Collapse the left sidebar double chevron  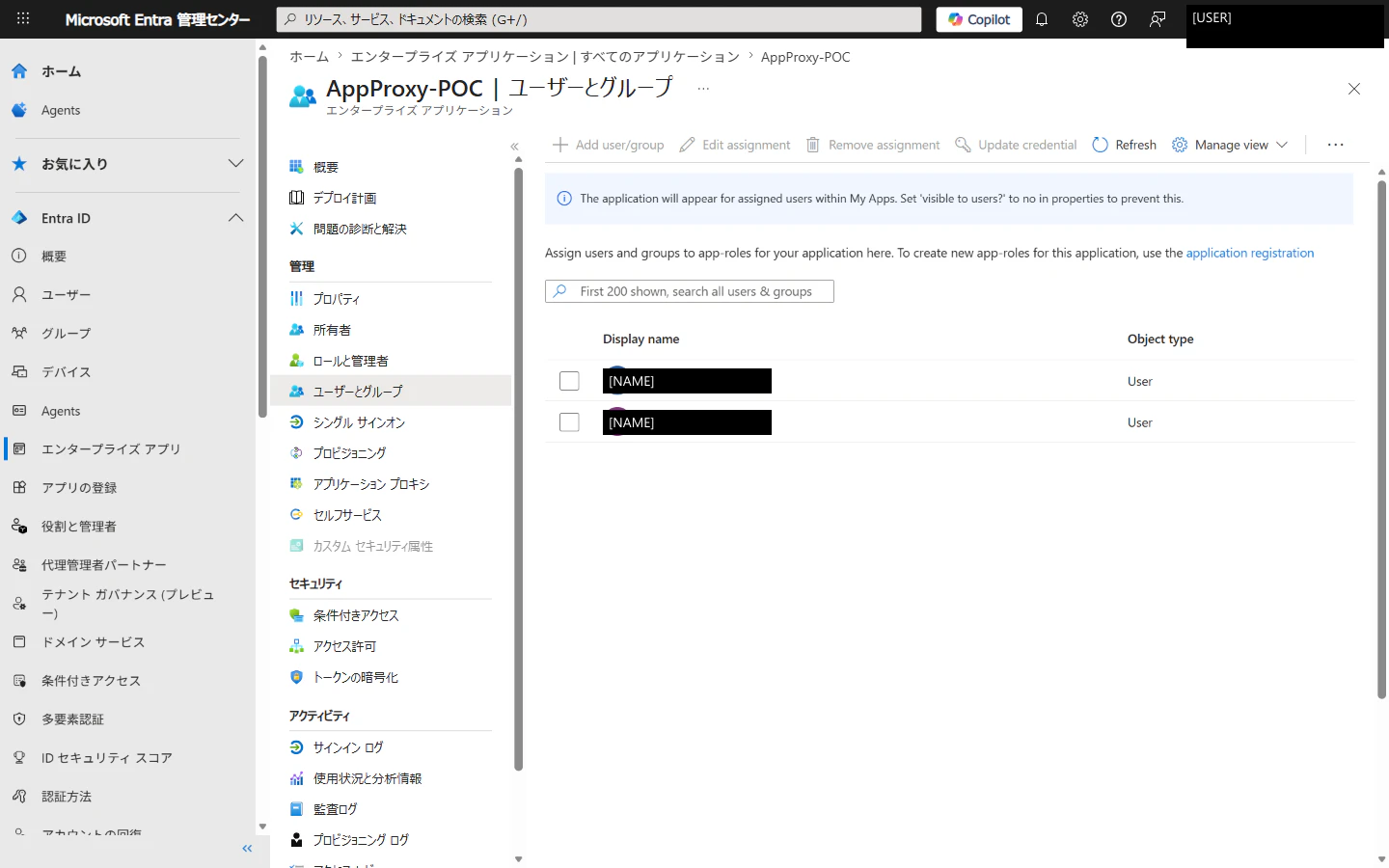click(247, 849)
